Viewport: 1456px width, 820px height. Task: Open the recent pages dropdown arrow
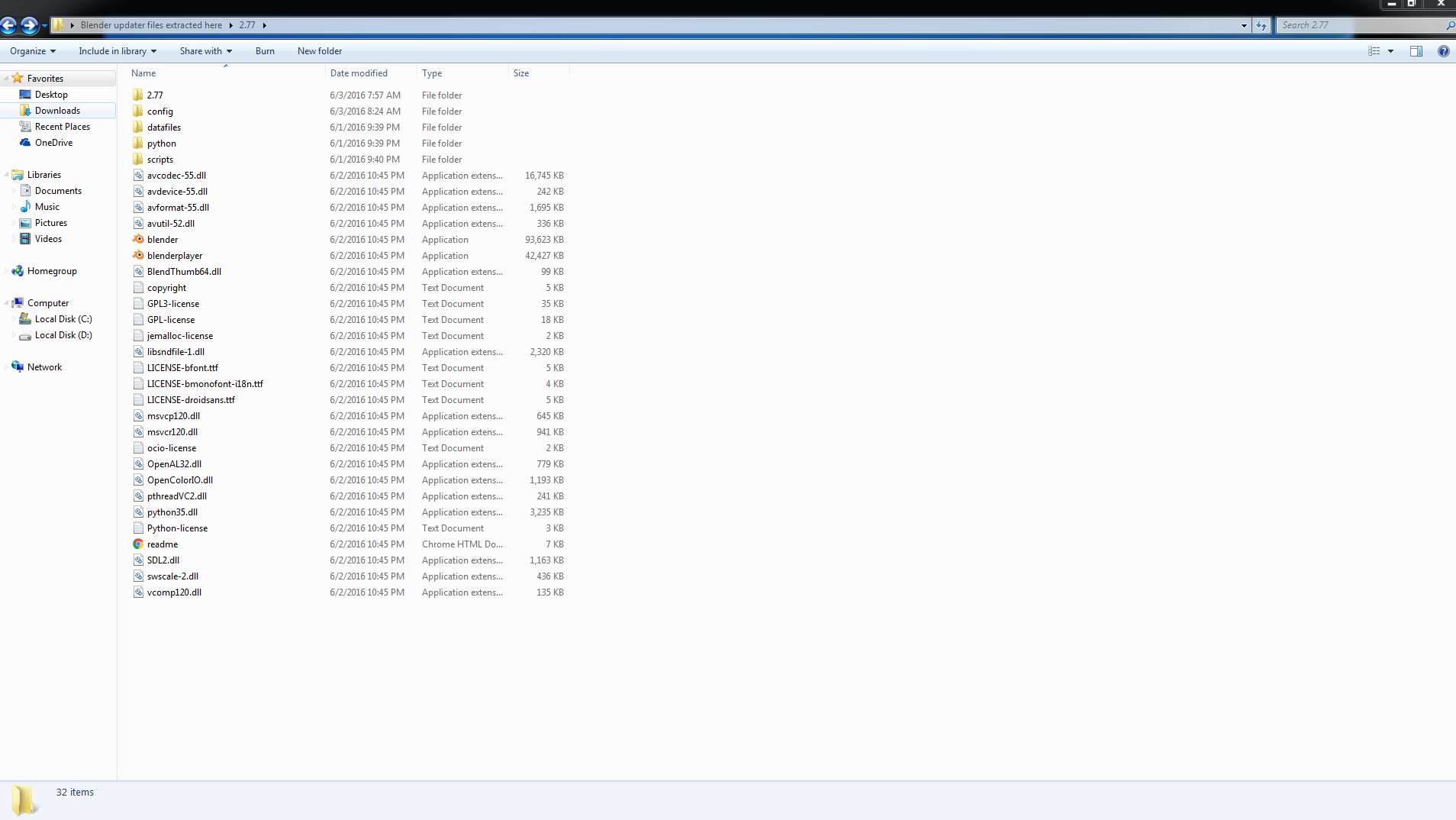click(x=44, y=25)
